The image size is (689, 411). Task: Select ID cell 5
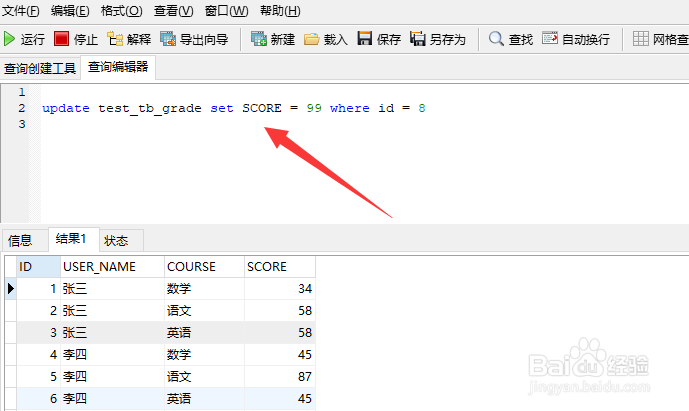39,376
